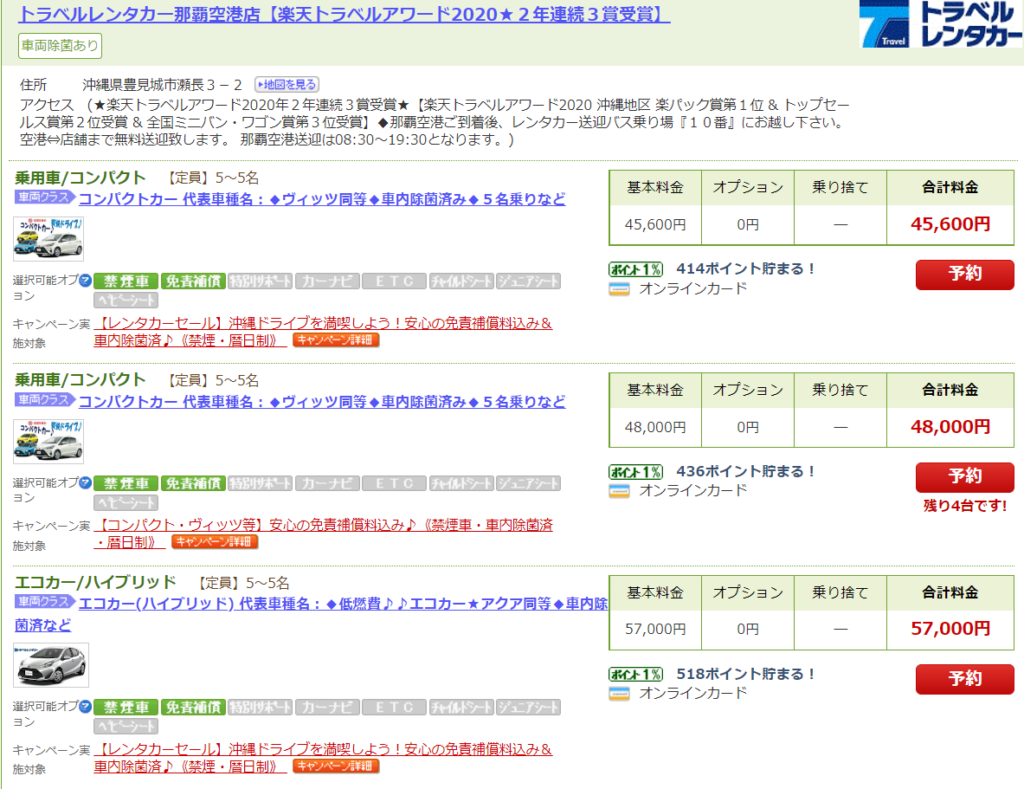The image size is (1024, 789).
Task: Click the ベビーシート badge in the 57,000円 listing
Action: coord(127,726)
